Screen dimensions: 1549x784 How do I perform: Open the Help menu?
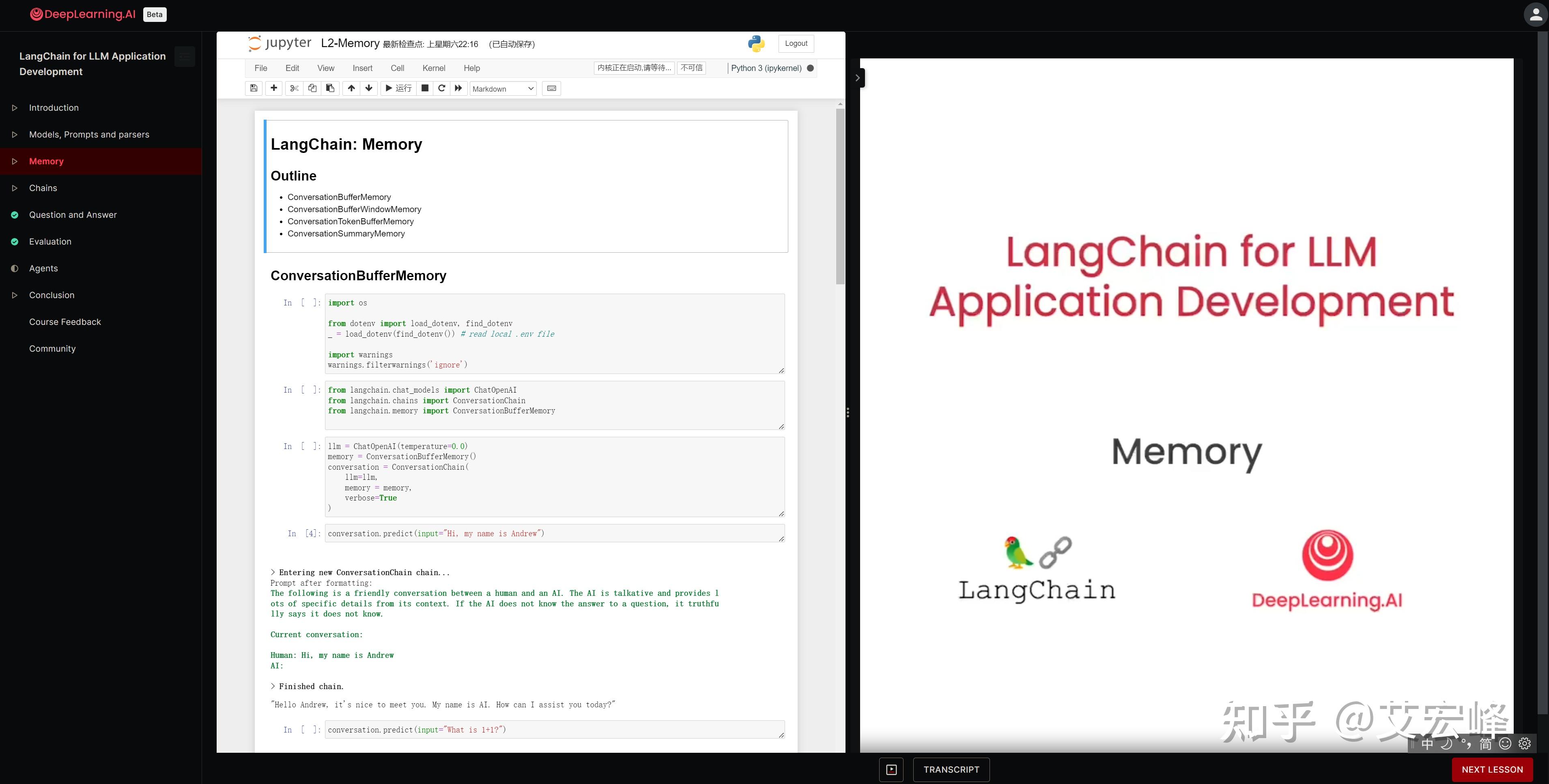click(x=472, y=68)
